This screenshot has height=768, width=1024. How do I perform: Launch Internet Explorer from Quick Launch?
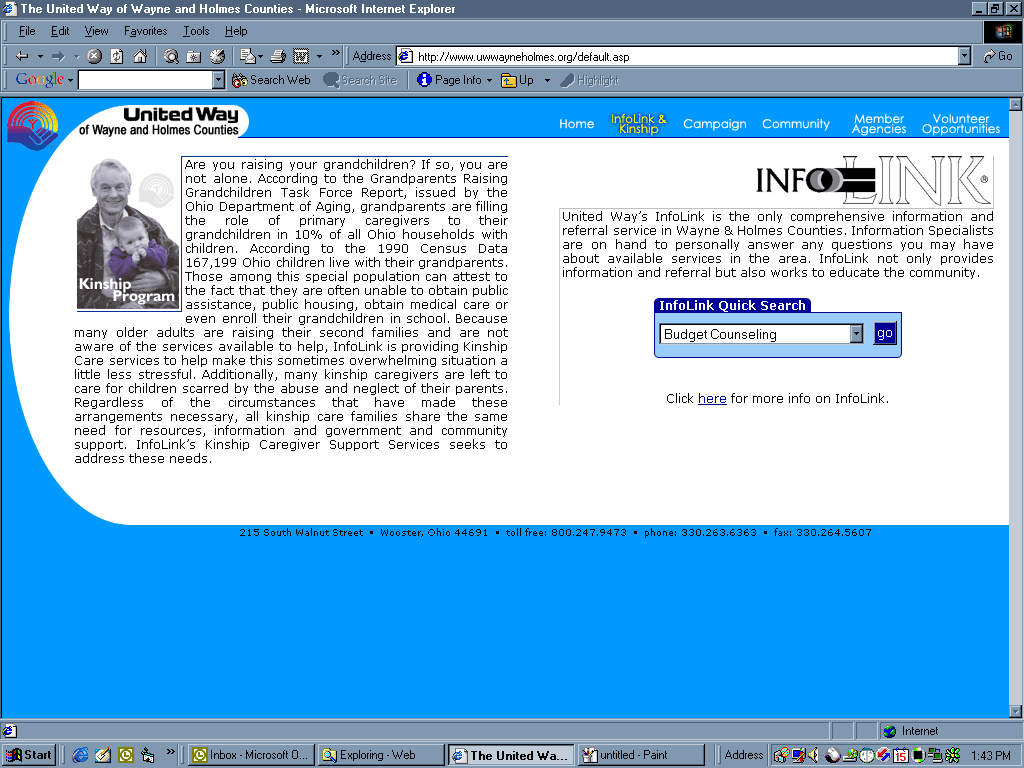80,755
